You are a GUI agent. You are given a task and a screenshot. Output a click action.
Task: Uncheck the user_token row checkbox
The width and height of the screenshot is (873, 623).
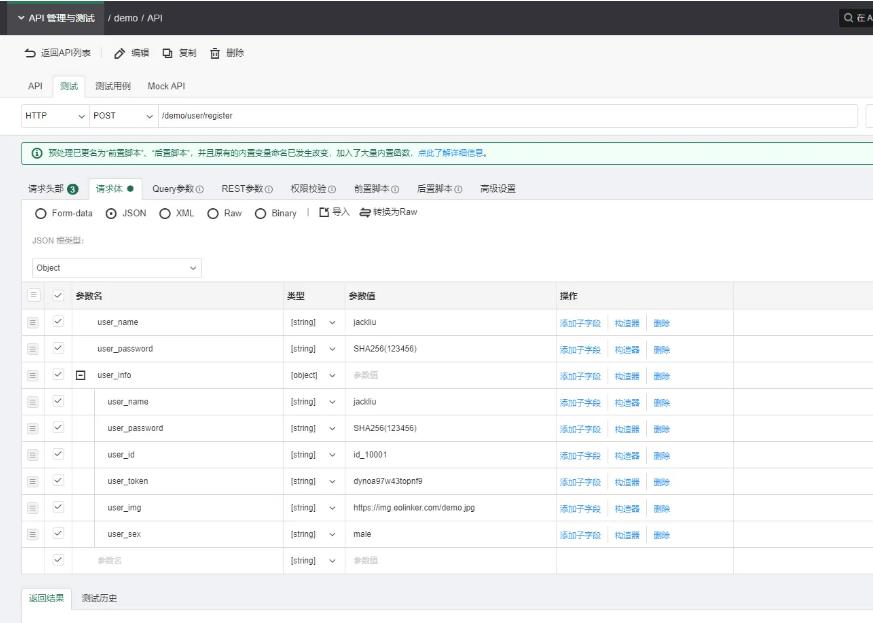58,481
